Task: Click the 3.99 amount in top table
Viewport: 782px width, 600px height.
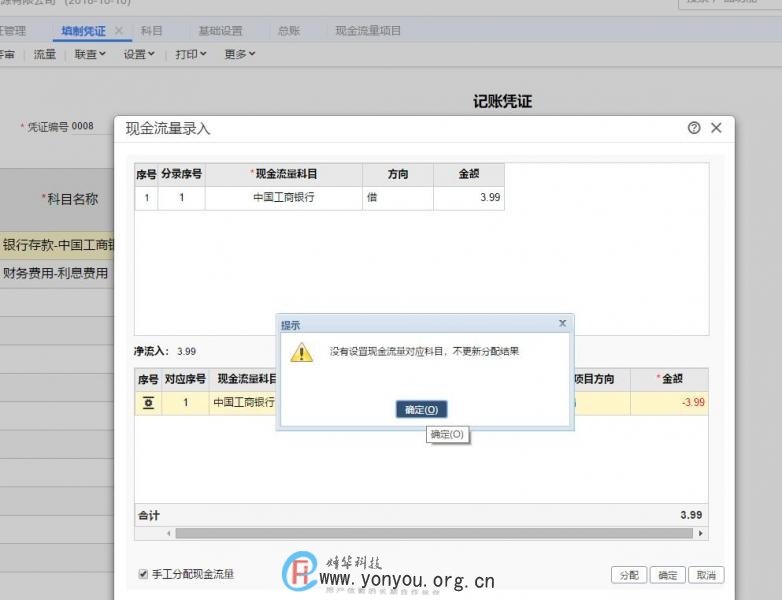Action: pyautogui.click(x=469, y=198)
